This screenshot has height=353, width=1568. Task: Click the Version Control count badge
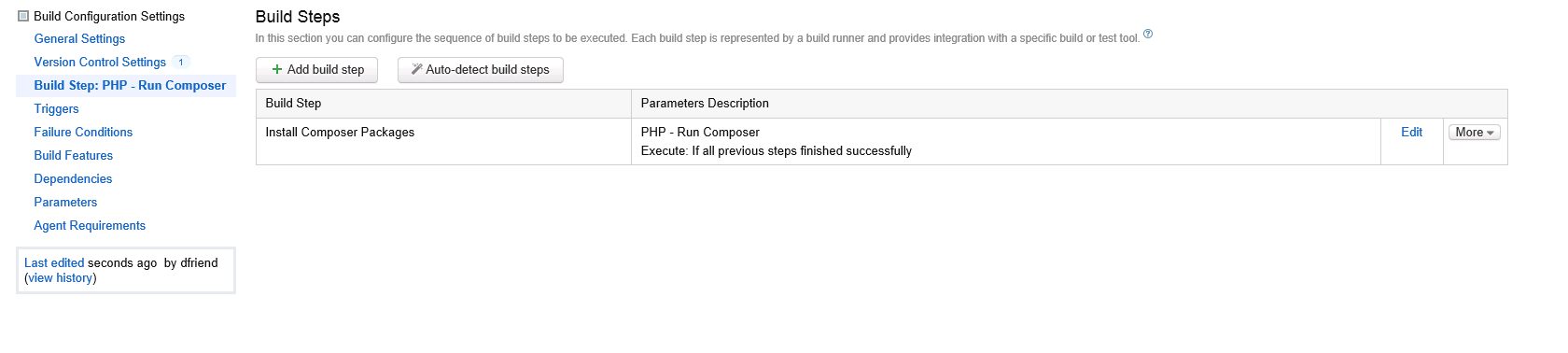pos(181,63)
